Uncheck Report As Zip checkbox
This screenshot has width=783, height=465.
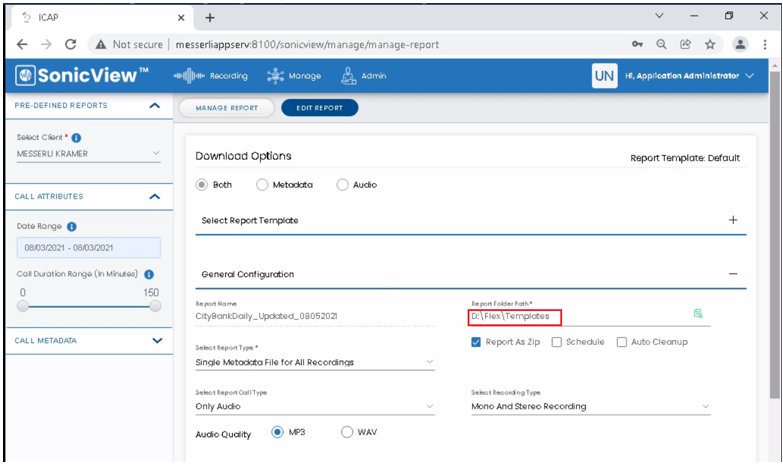coord(476,342)
